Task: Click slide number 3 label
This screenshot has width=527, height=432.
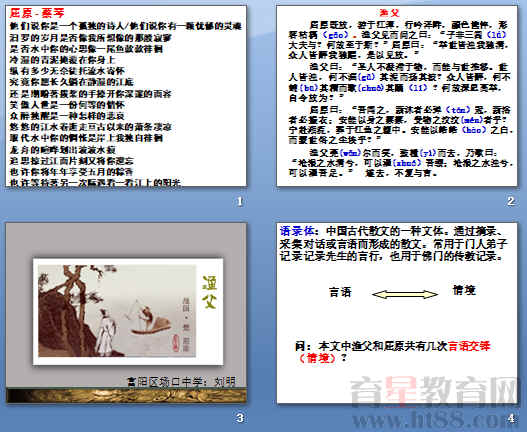Action: (x=240, y=418)
